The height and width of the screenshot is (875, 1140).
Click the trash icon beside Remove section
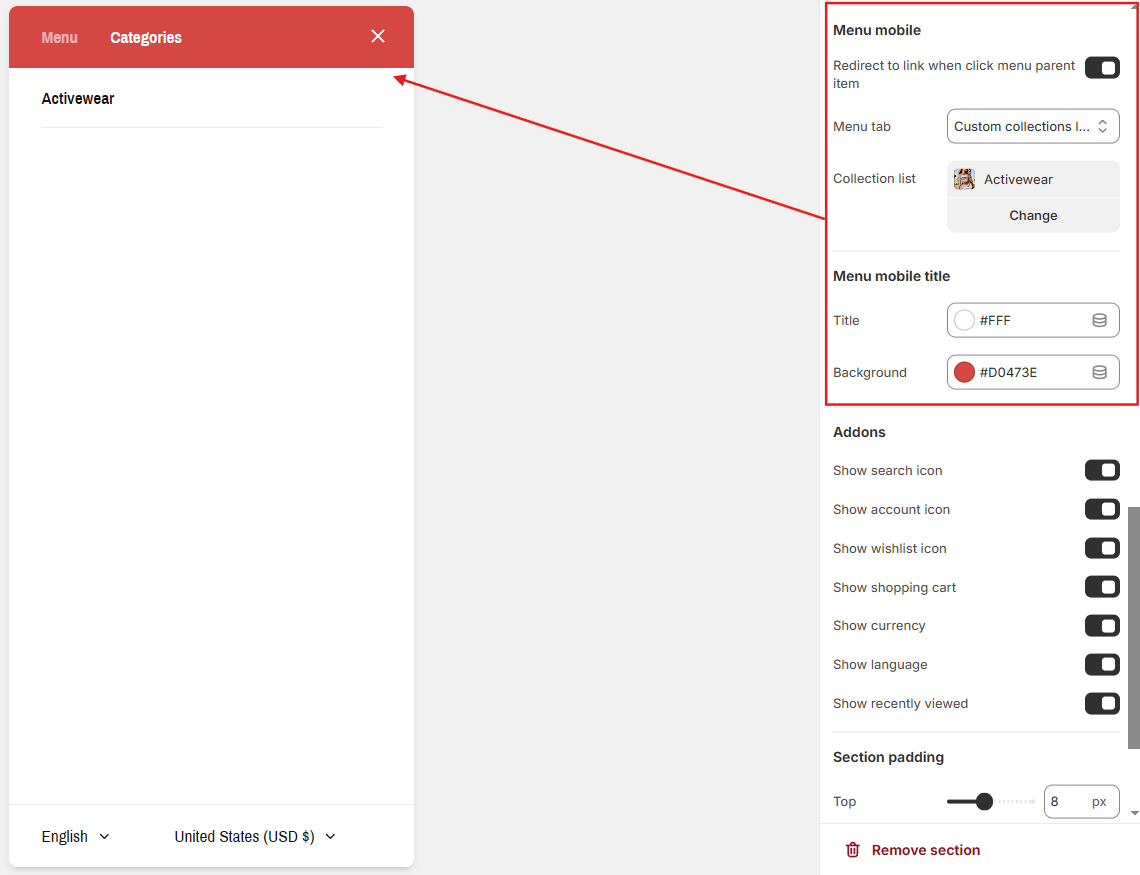853,850
